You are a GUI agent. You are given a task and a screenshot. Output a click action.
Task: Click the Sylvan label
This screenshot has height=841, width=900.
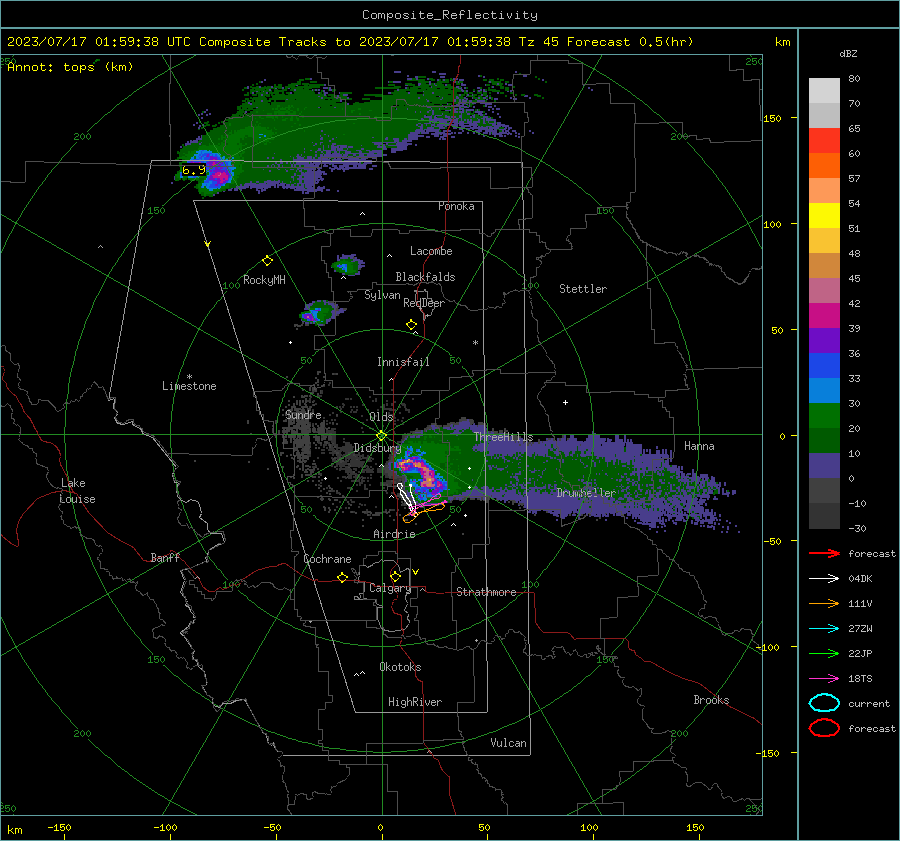click(382, 295)
